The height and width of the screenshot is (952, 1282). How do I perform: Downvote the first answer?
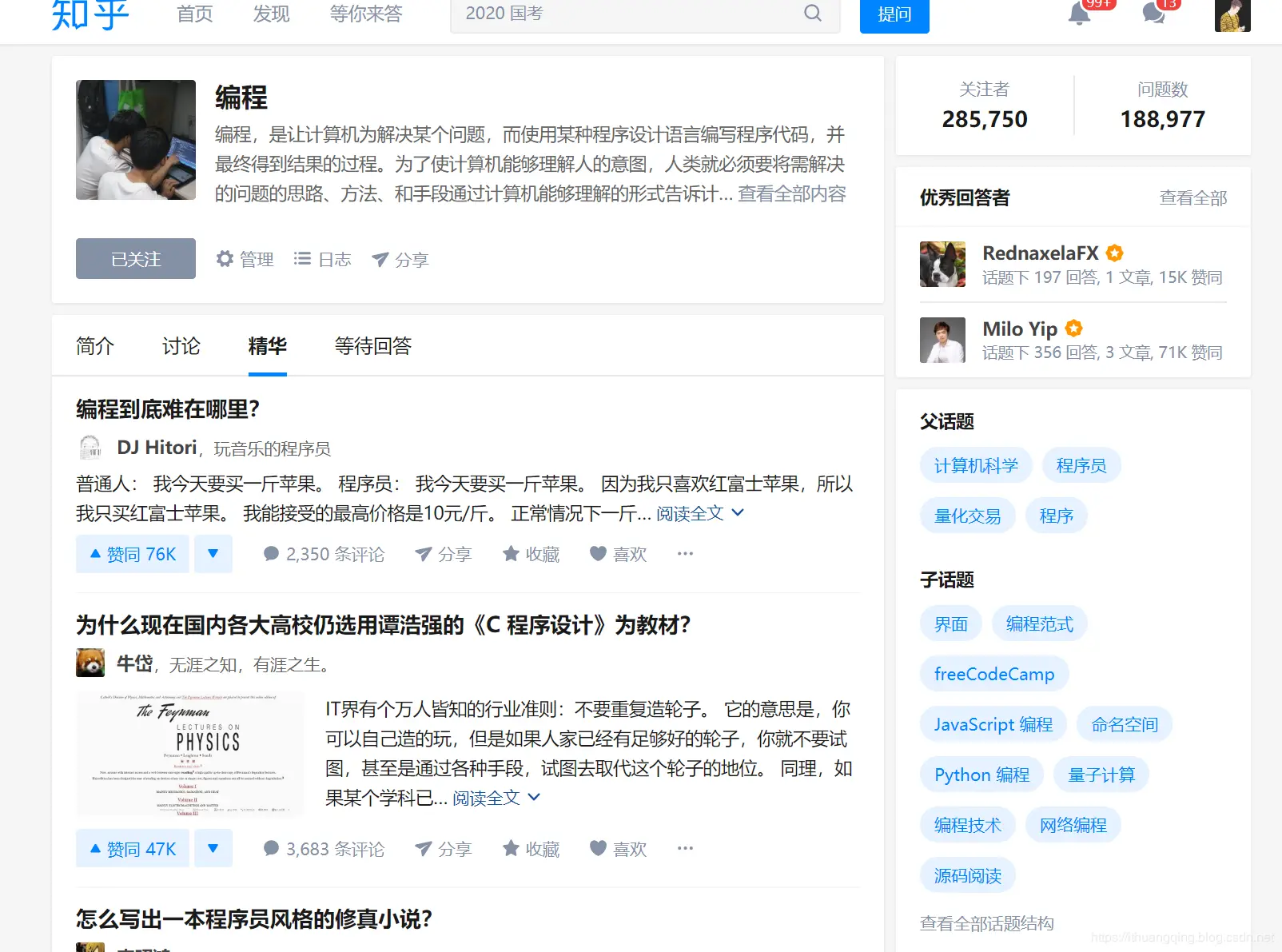[x=213, y=553]
